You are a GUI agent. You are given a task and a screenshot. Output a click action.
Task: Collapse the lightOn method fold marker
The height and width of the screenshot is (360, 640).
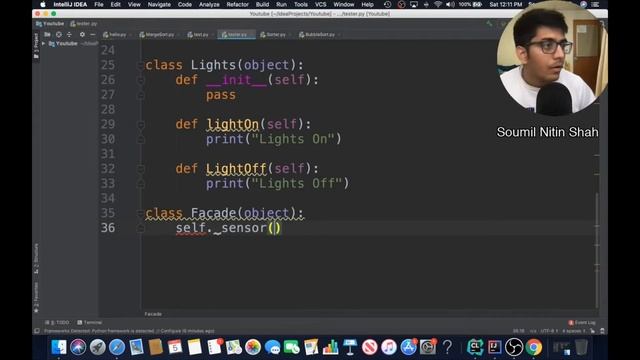point(140,124)
